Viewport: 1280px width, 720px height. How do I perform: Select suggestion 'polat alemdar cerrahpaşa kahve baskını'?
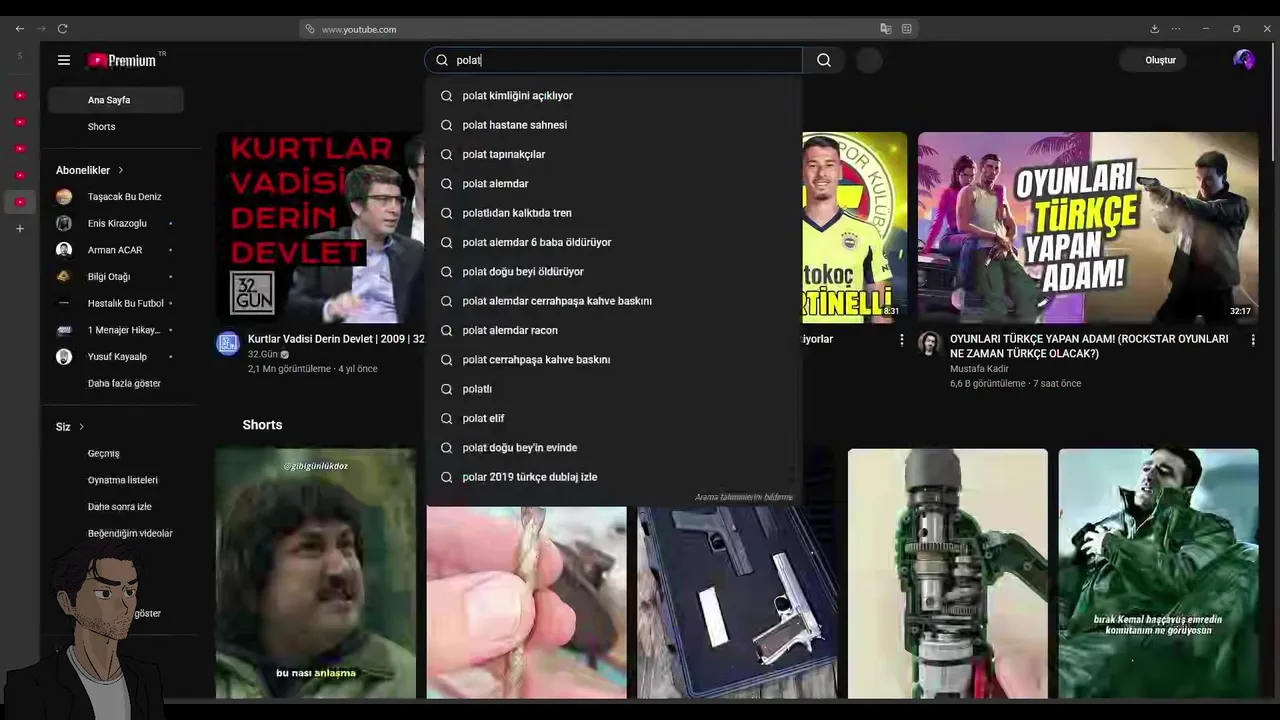612,301
